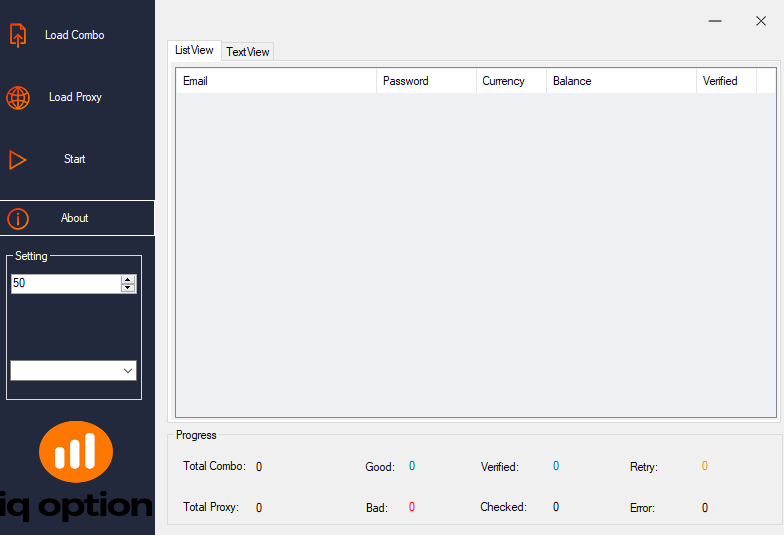Expand the empty Setting combo box
Image resolution: width=784 pixels, height=535 pixels.
[x=73, y=370]
